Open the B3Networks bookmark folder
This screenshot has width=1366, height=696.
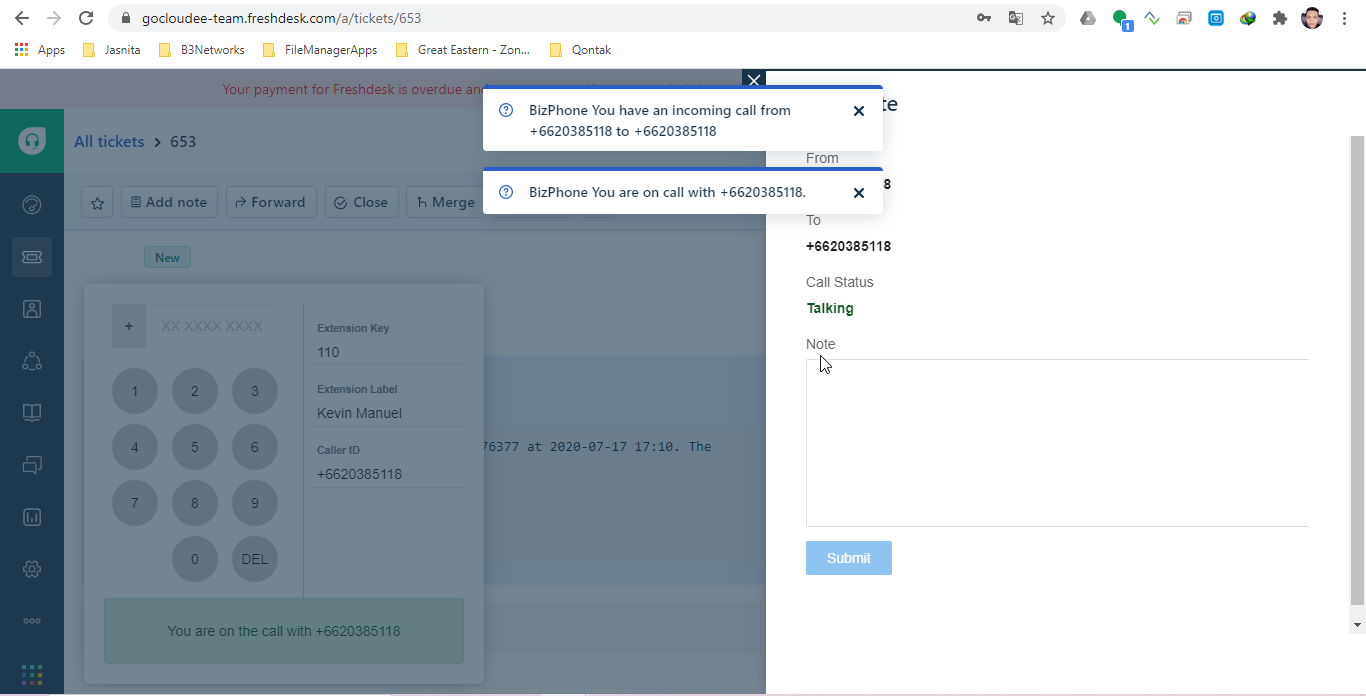coord(202,50)
